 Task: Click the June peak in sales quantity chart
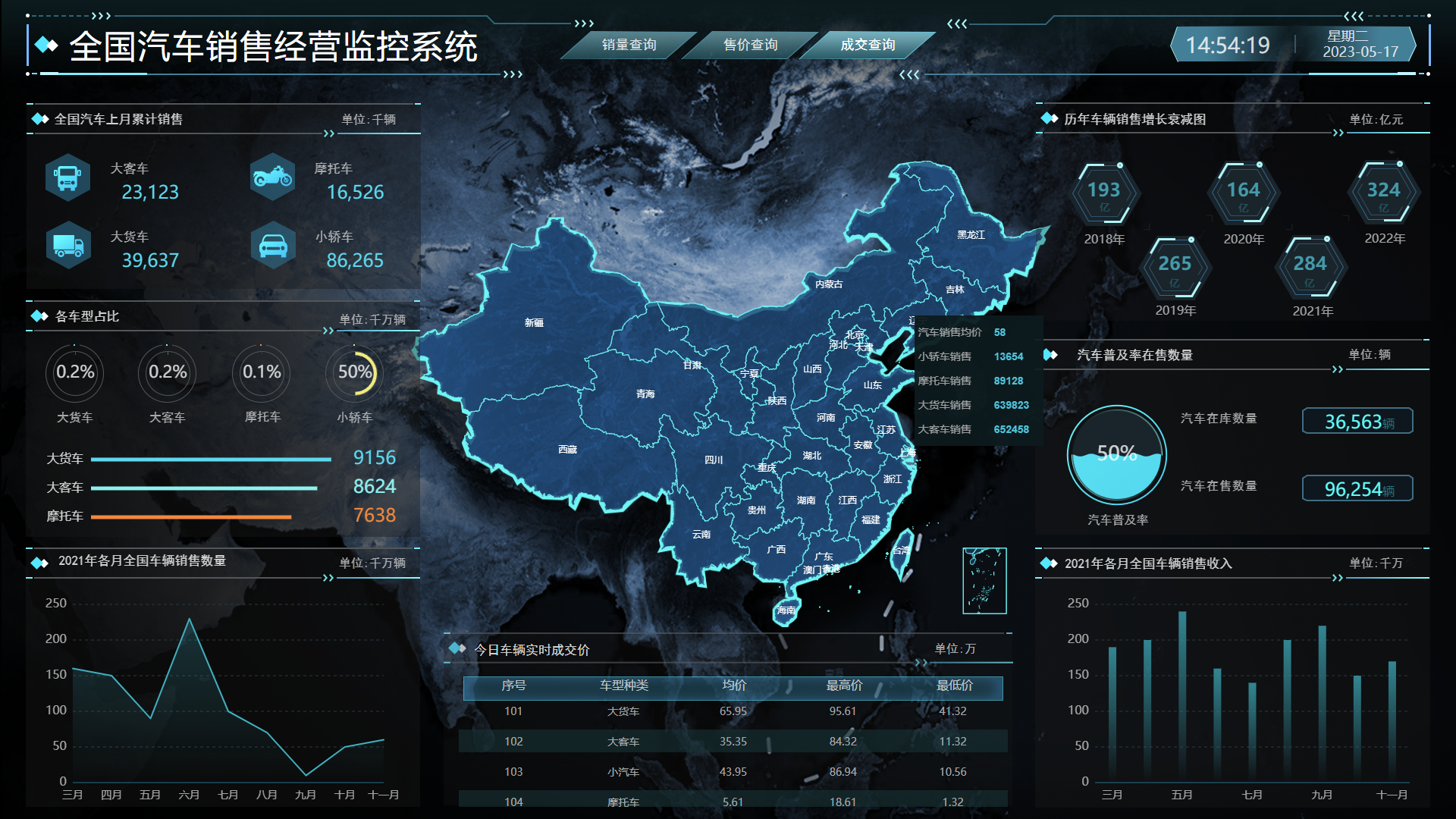tap(189, 620)
